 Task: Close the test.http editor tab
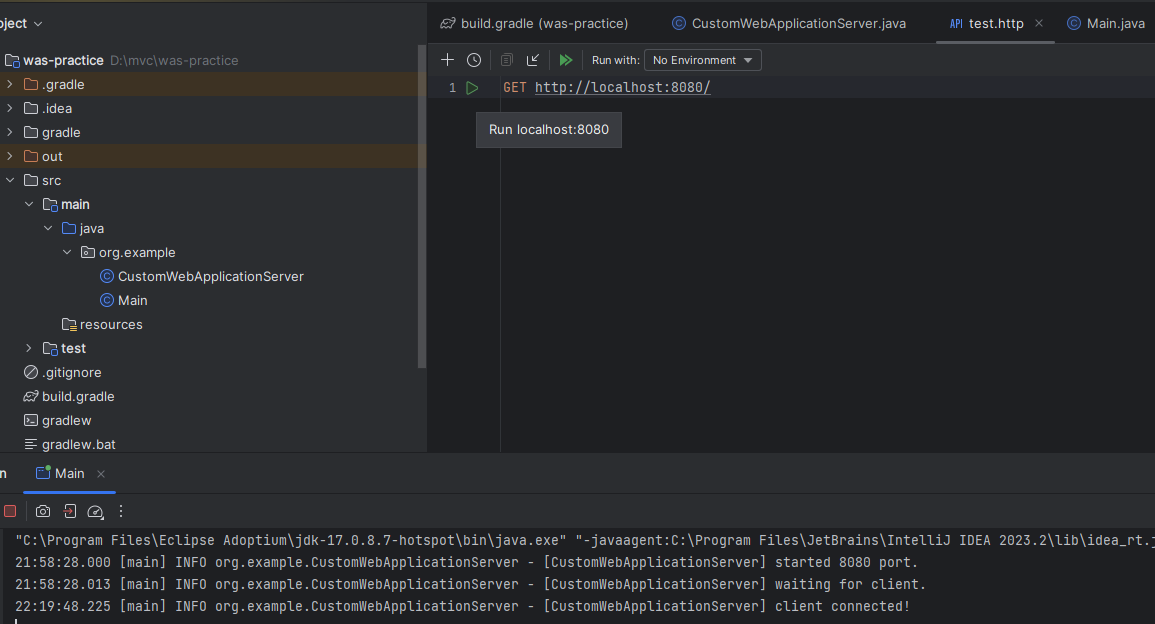pyautogui.click(x=1039, y=24)
